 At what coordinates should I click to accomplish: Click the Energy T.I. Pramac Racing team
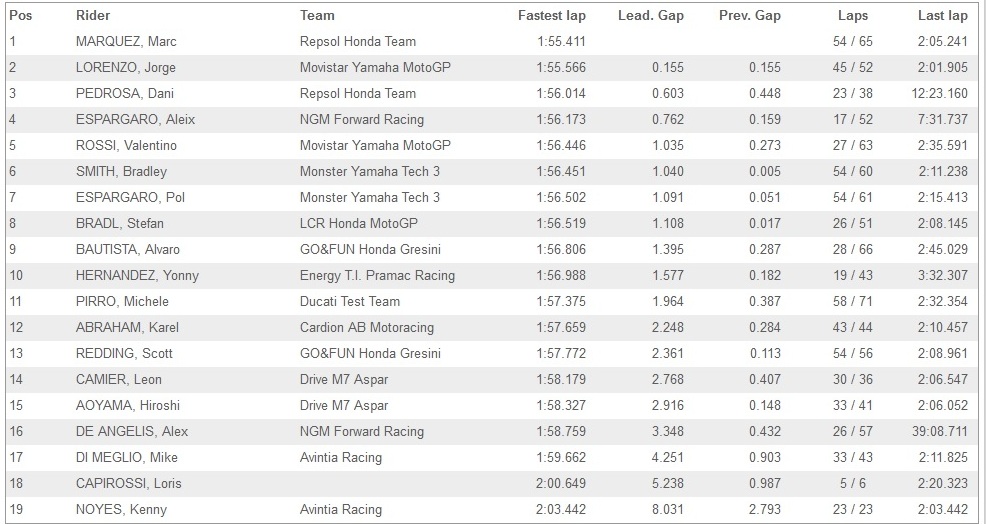377,275
